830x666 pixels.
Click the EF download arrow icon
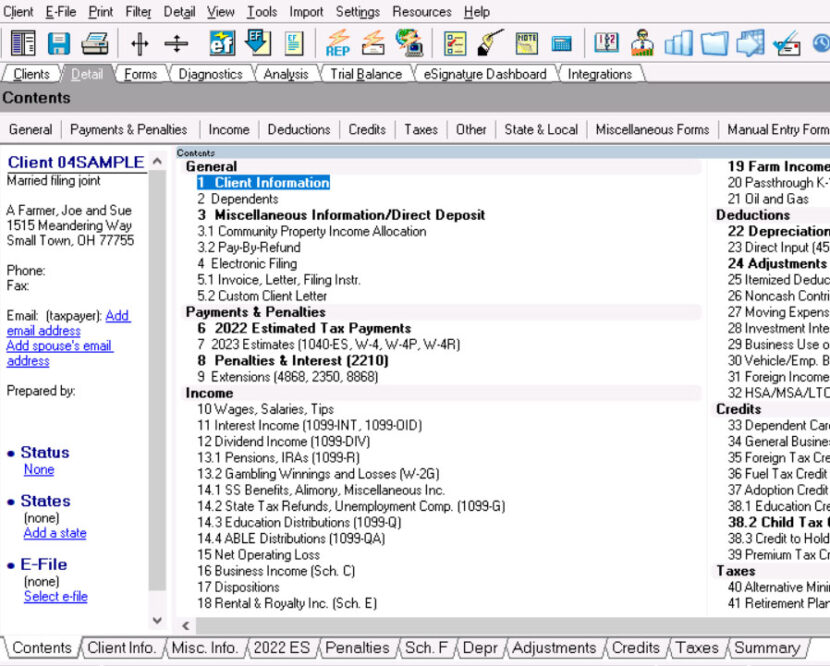click(x=257, y=43)
